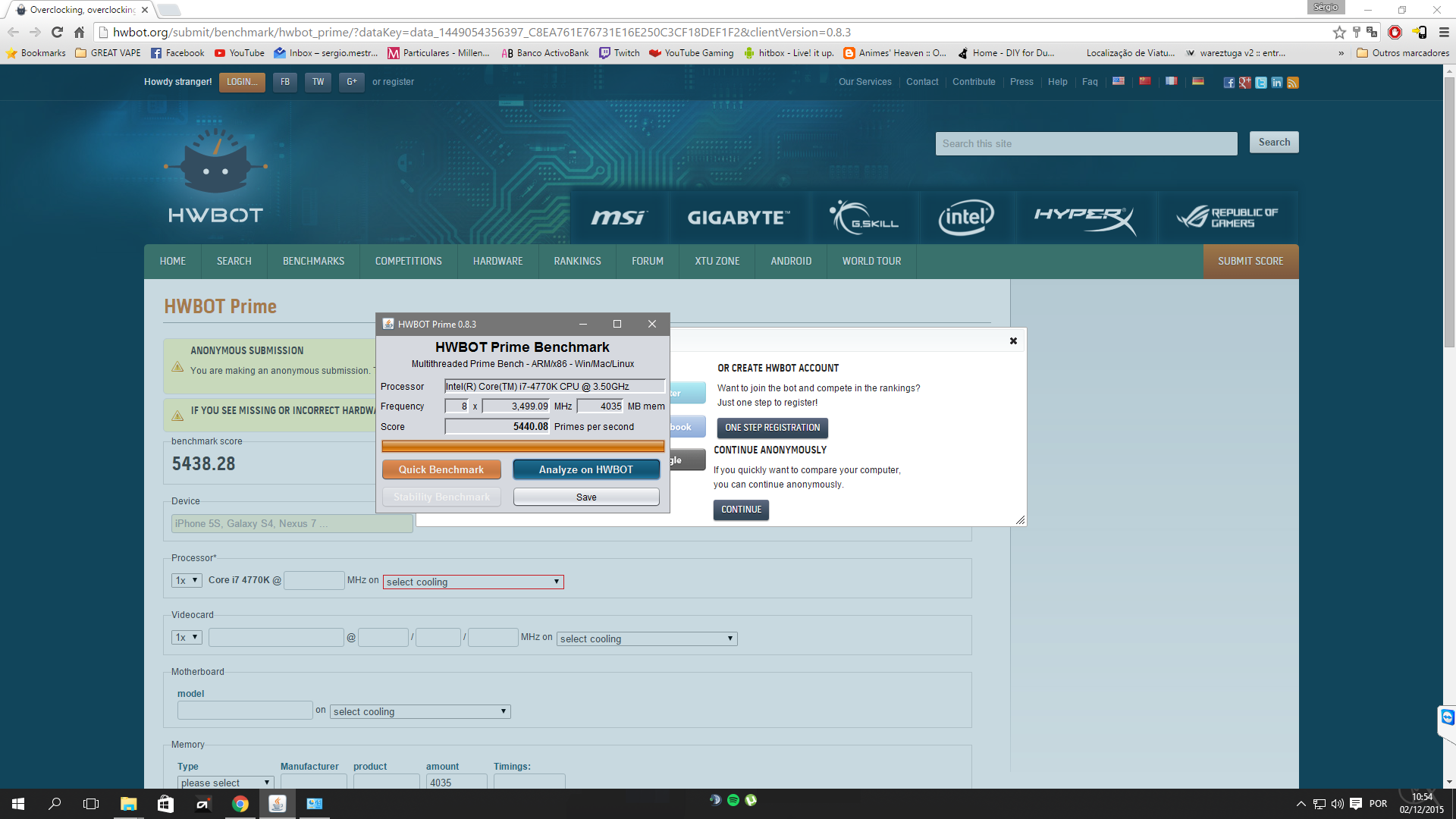Focus the processor MHz input field
This screenshot has height=819, width=1456.
click(314, 580)
